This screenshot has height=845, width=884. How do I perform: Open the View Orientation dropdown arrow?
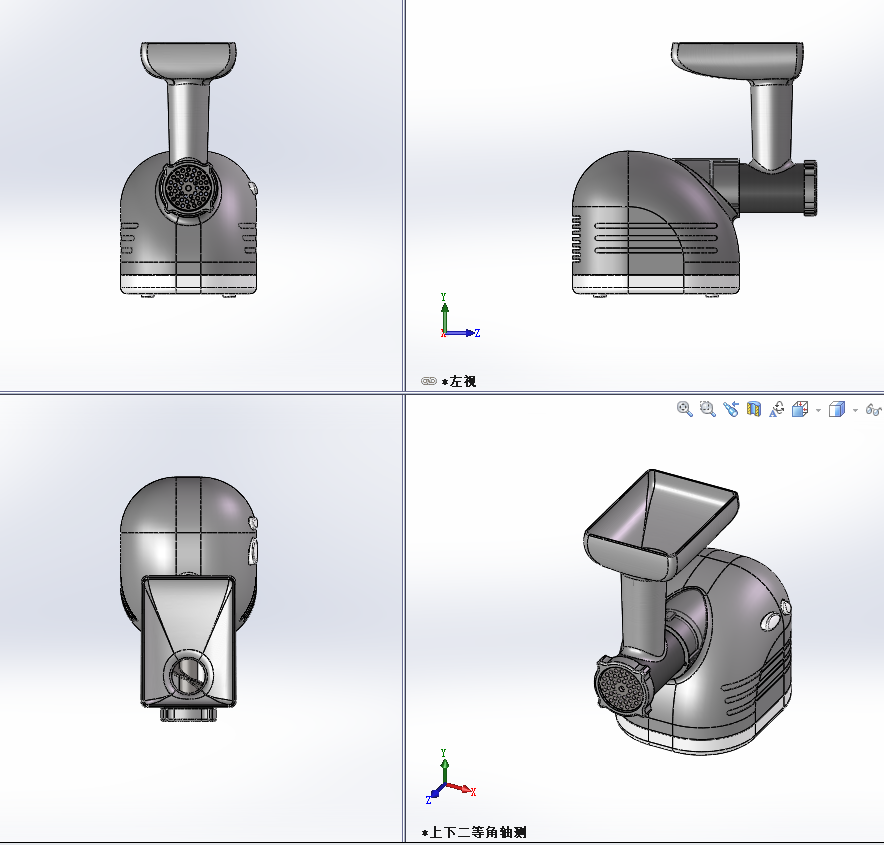click(x=819, y=410)
